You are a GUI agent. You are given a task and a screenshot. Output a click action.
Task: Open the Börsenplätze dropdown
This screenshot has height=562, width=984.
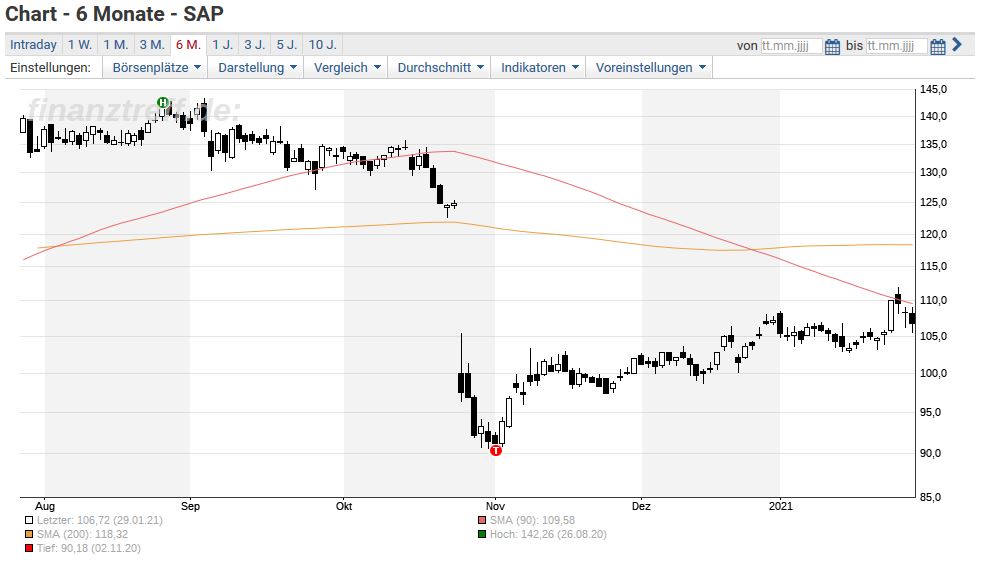click(156, 68)
